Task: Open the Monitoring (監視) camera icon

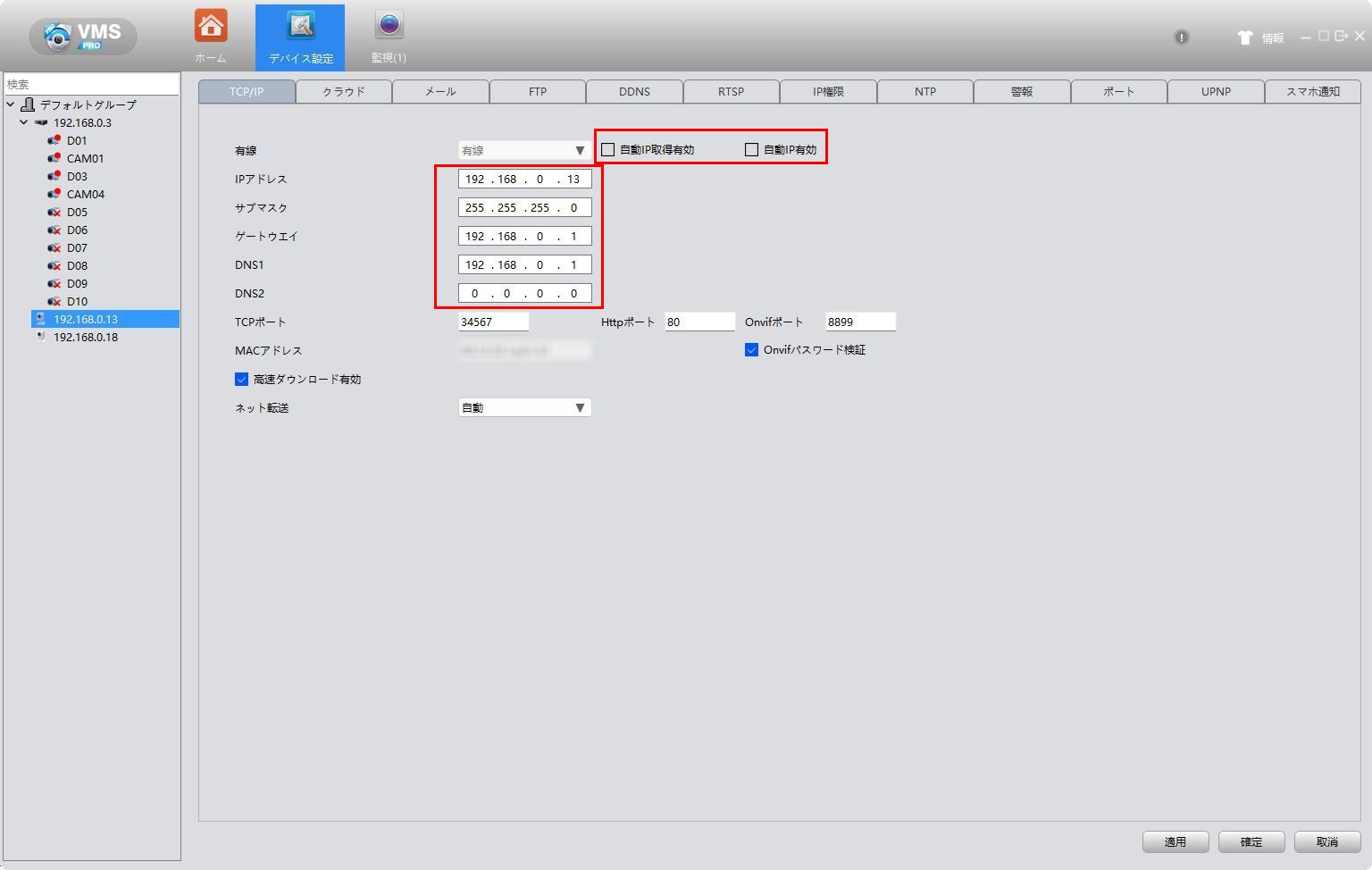Action: [x=389, y=27]
